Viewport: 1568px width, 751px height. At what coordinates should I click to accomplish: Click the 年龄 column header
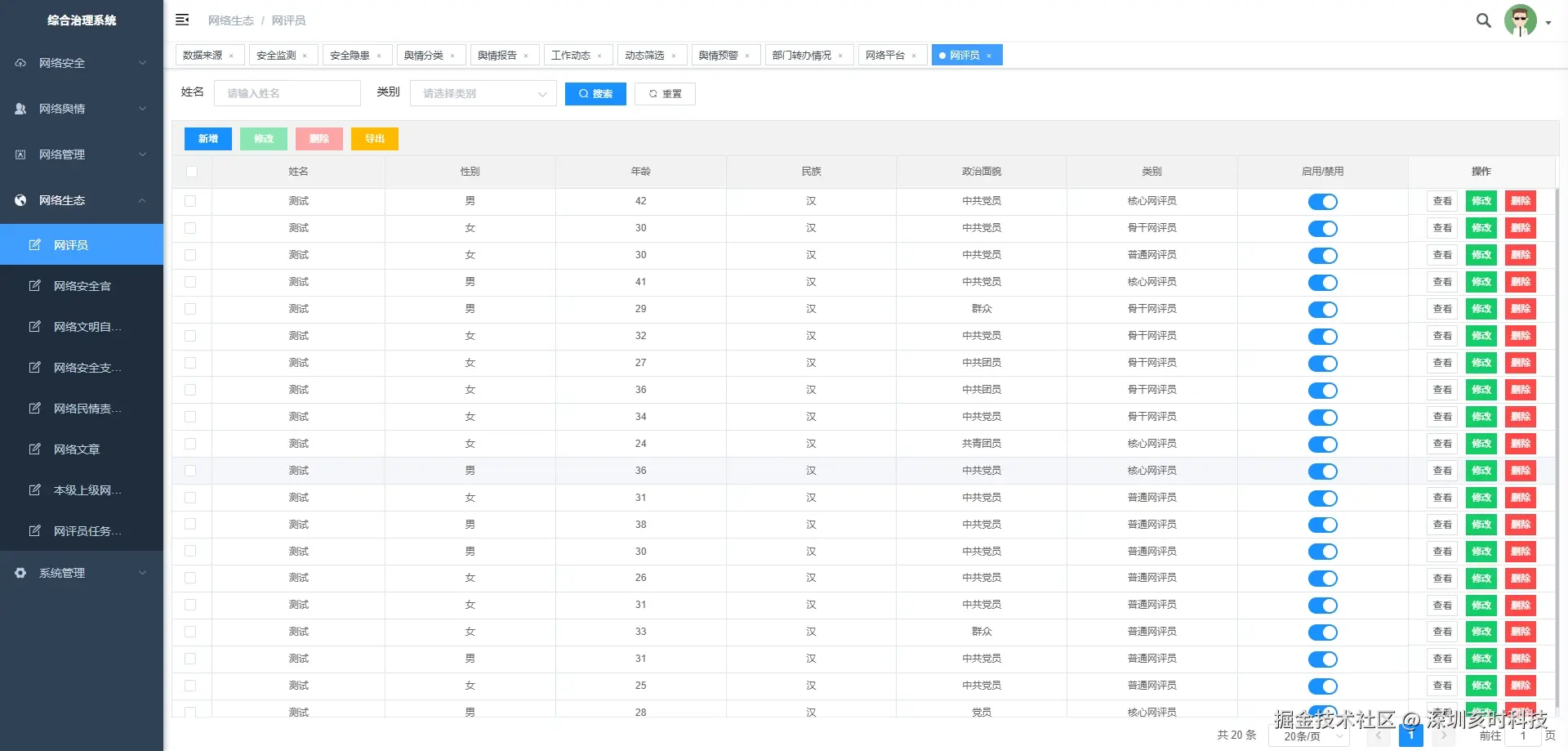pyautogui.click(x=641, y=172)
